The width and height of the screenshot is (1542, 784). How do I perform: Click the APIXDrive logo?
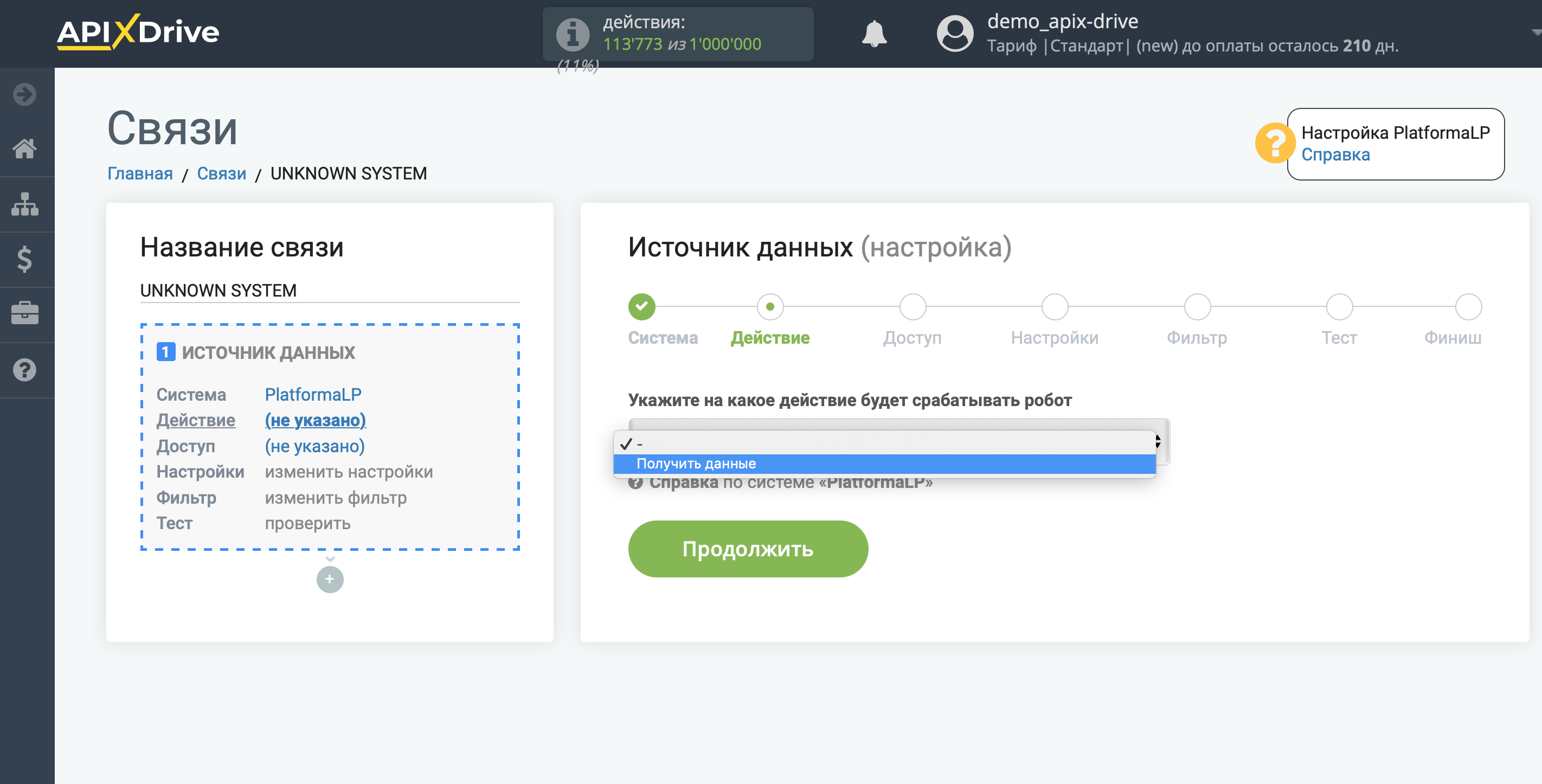(x=138, y=32)
